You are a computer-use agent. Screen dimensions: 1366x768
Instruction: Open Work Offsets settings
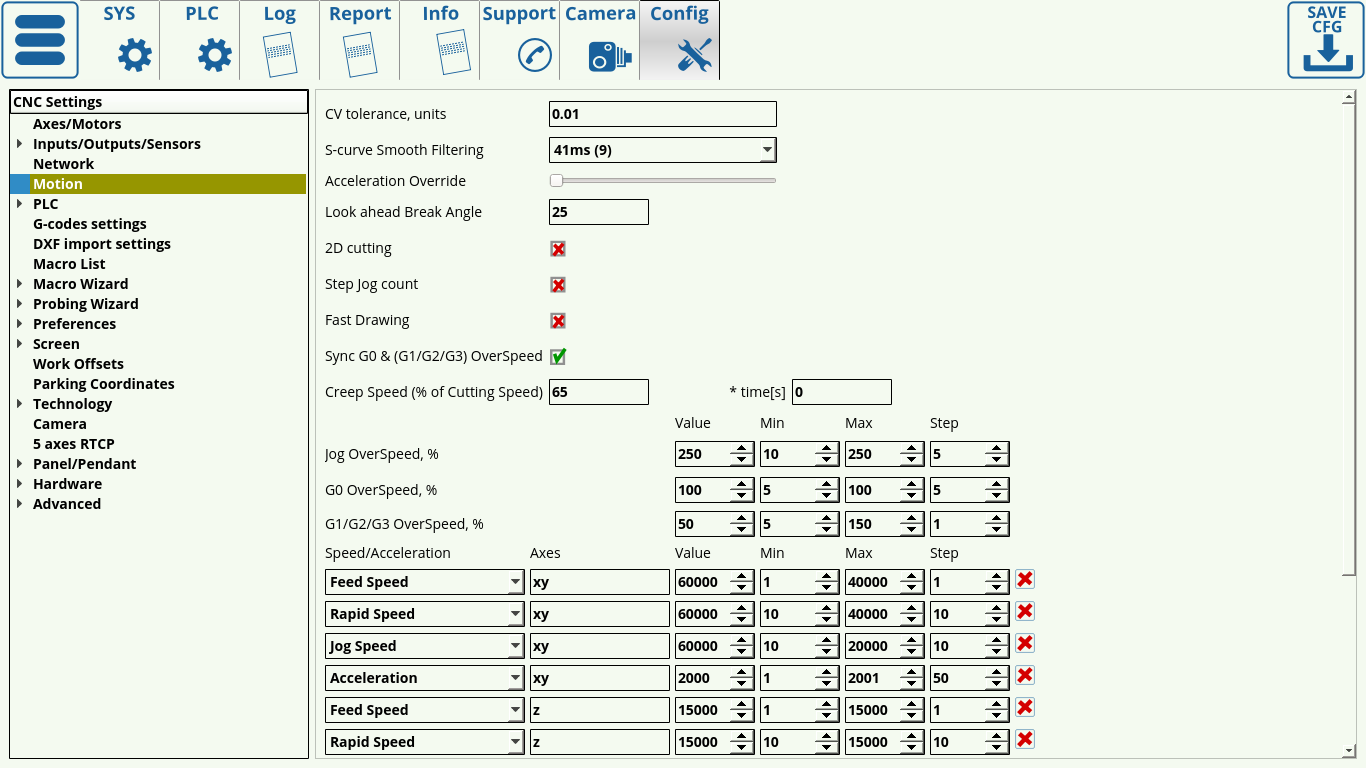(78, 364)
